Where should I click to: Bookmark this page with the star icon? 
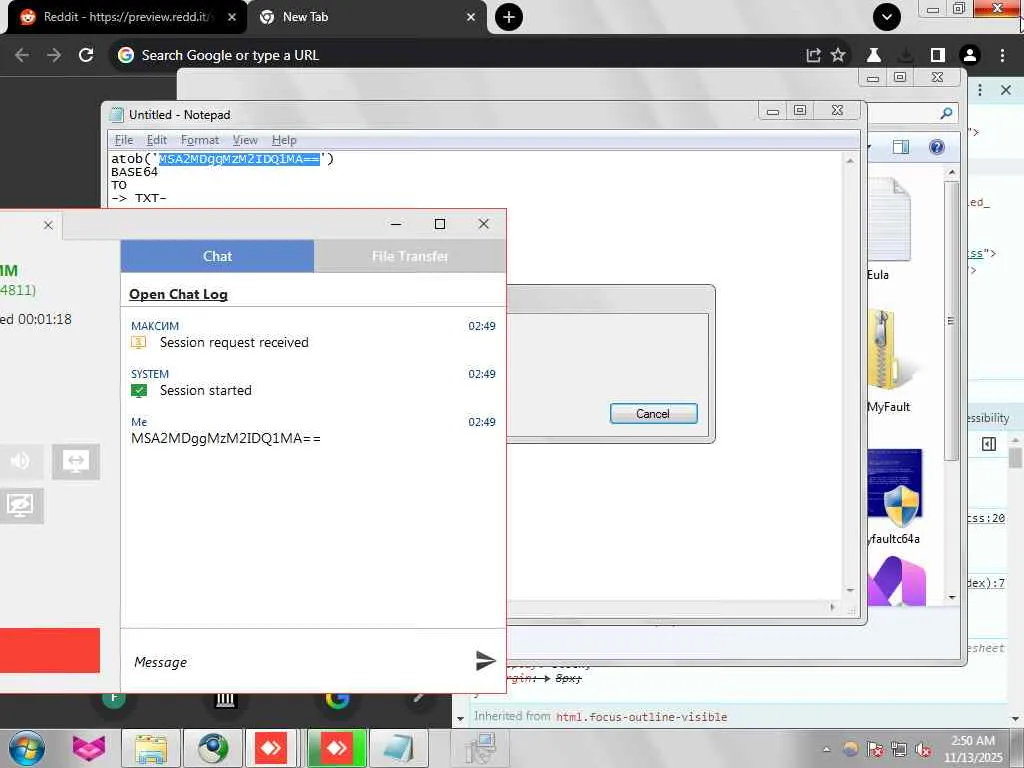[x=838, y=55]
